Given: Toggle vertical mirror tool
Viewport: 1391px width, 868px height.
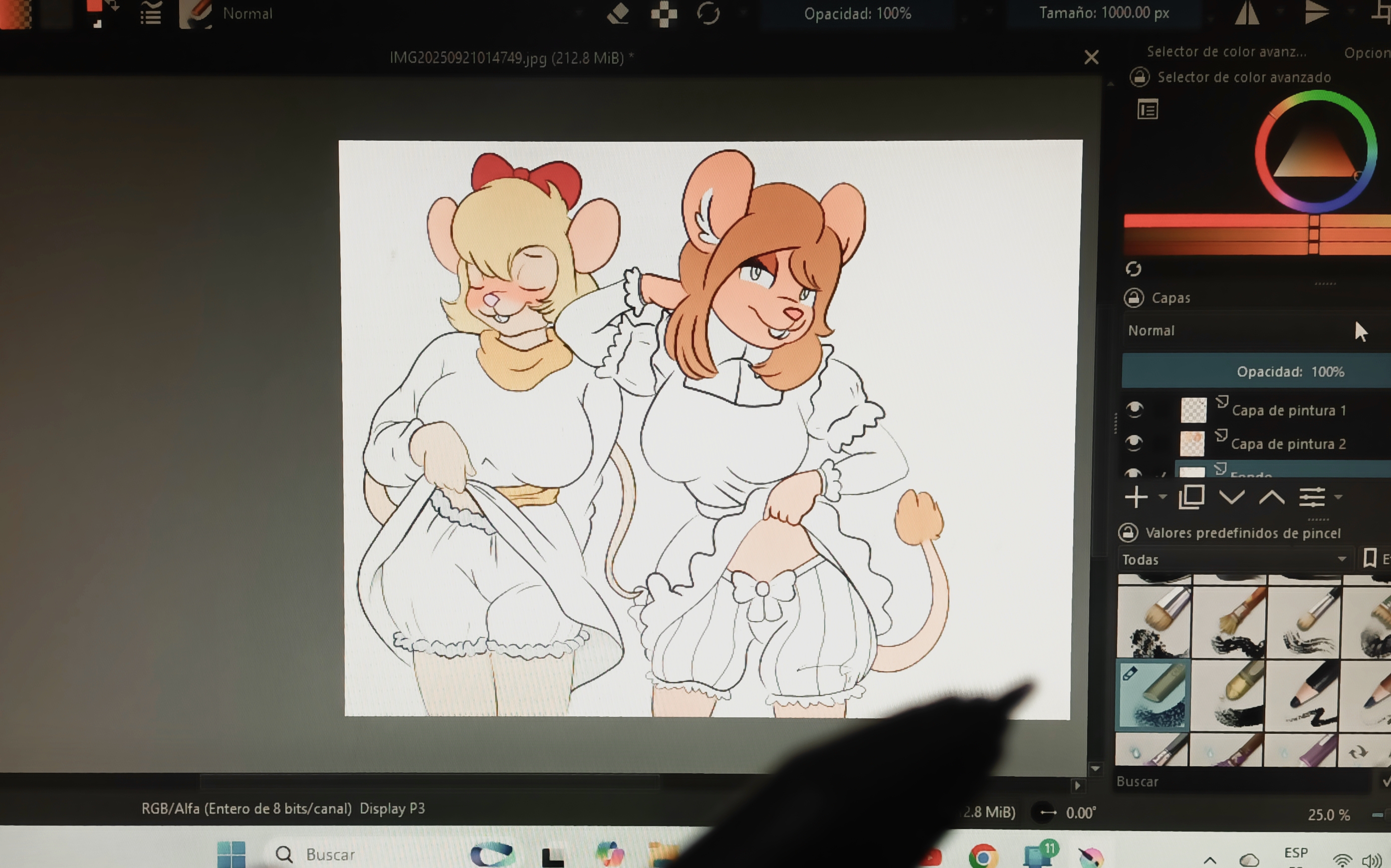Looking at the screenshot, I should [1316, 12].
